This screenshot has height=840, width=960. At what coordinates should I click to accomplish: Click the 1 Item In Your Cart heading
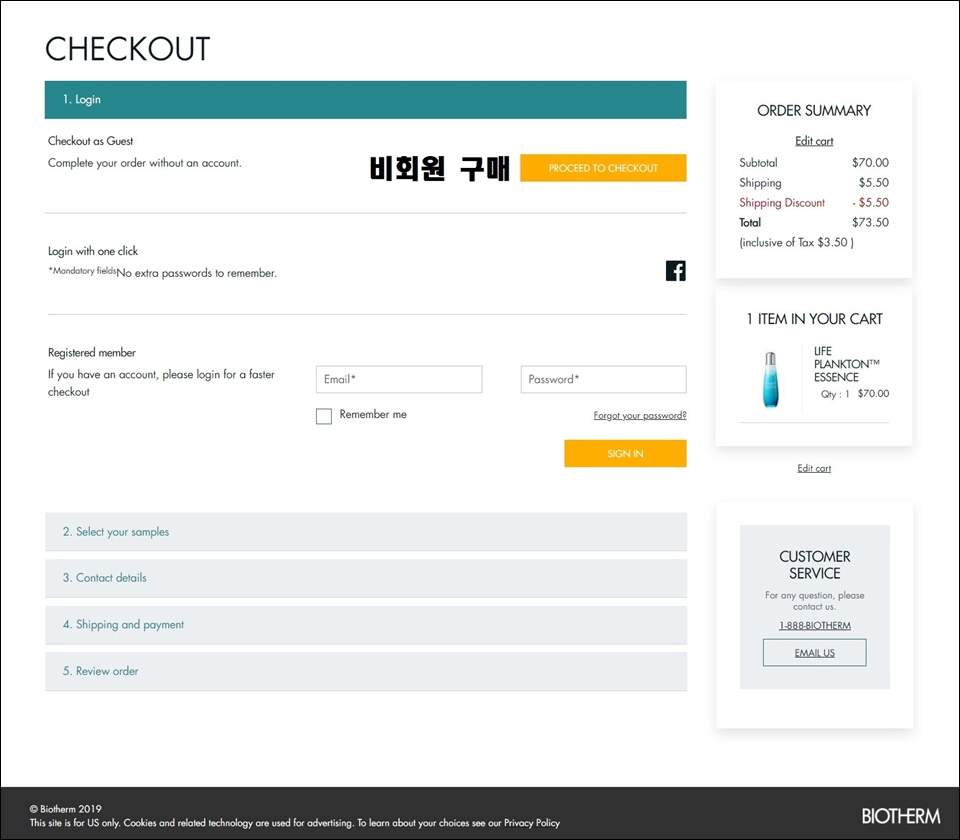tap(814, 318)
